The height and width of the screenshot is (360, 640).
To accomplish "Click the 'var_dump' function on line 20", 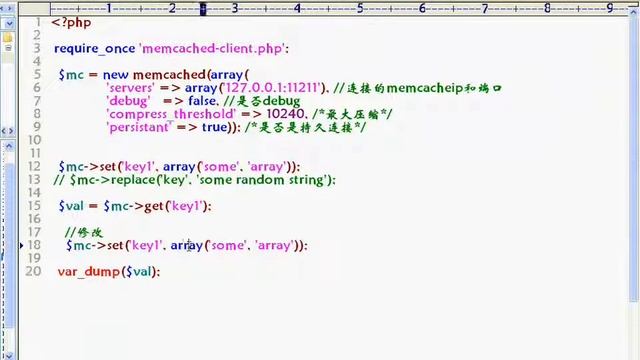I will click(x=89, y=271).
